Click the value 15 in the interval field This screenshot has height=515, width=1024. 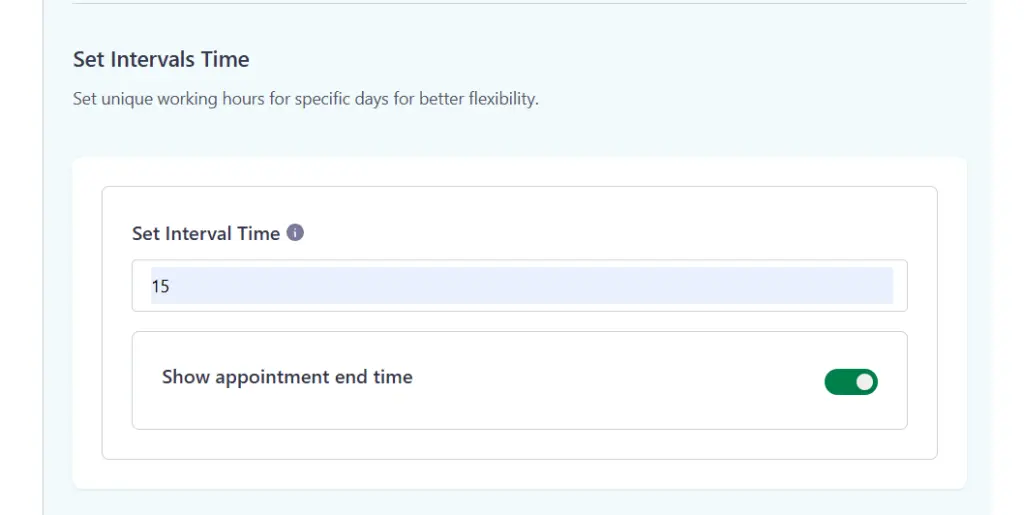click(161, 286)
